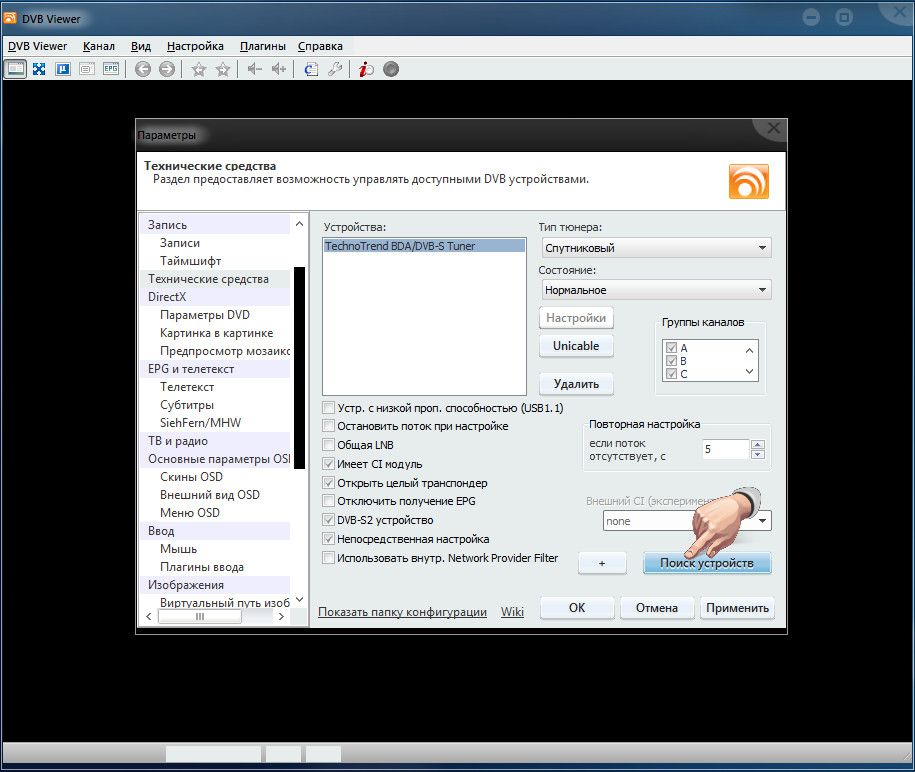Select Таймшифт in settings tree

(x=190, y=261)
